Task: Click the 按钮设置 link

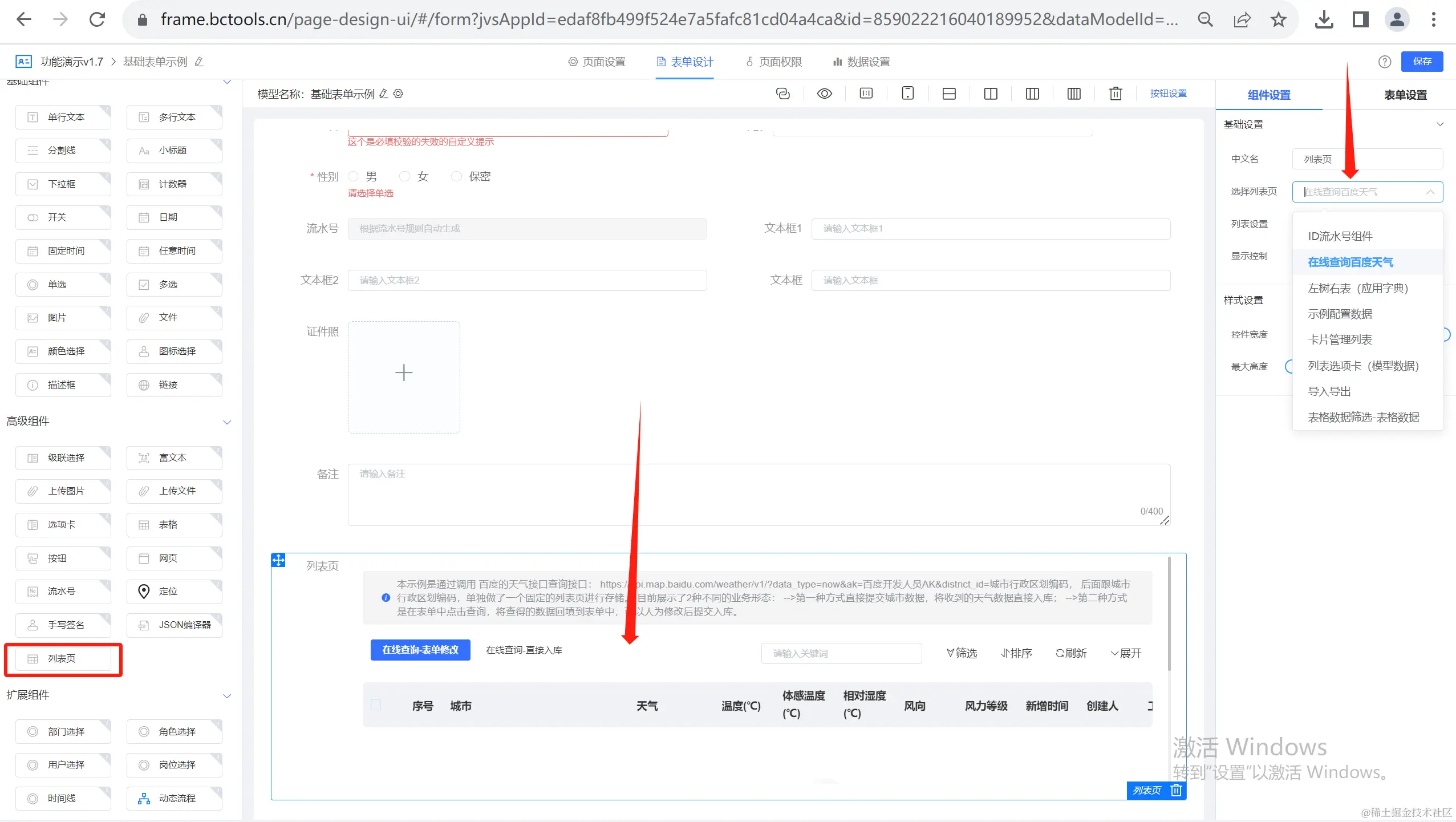Action: (1168, 94)
